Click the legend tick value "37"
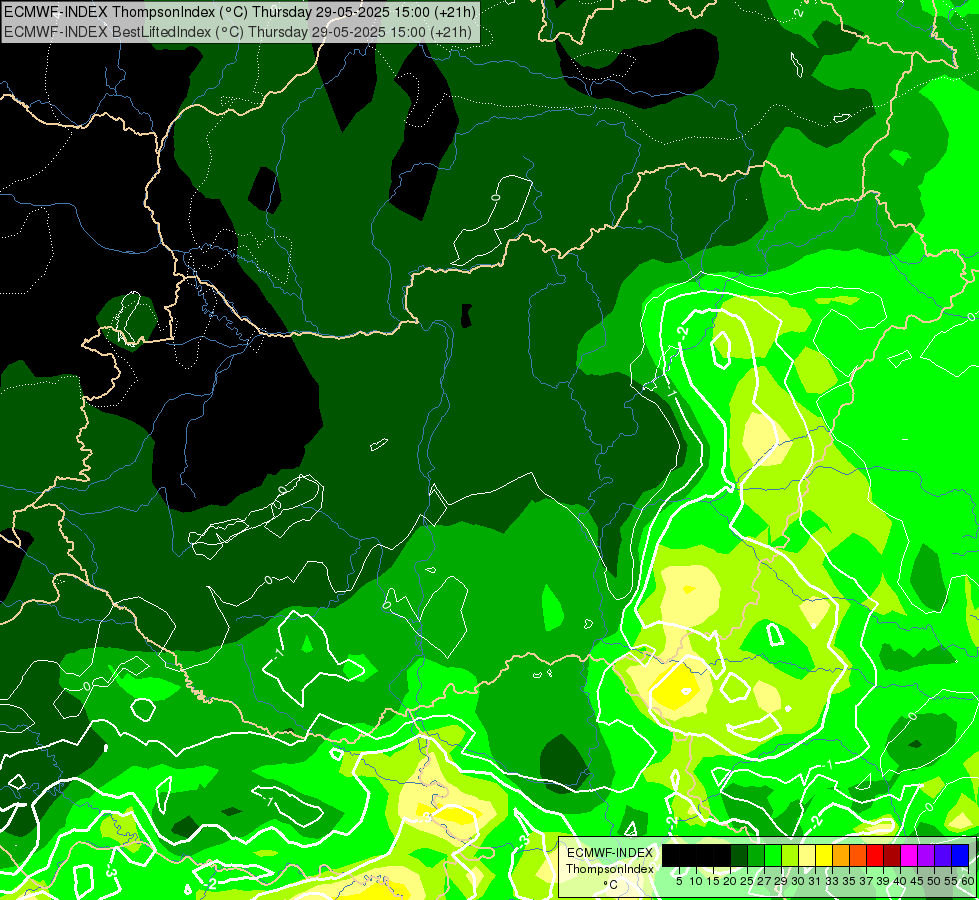 867,881
